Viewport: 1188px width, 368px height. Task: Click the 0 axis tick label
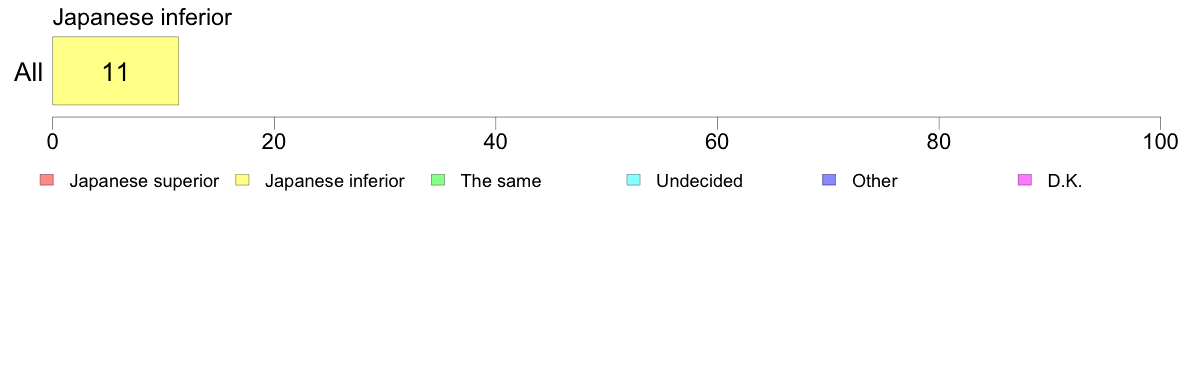point(52,142)
